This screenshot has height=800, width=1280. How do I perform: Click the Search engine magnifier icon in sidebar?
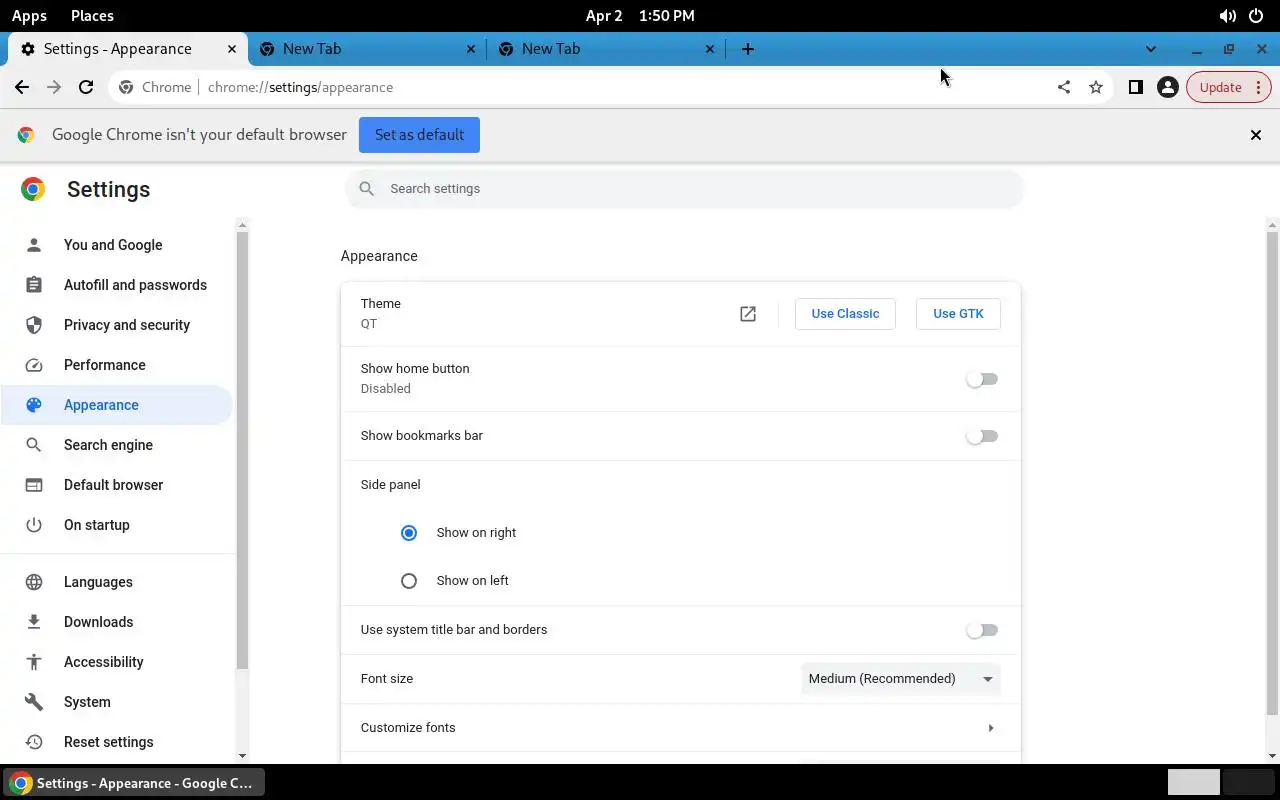[x=34, y=445]
